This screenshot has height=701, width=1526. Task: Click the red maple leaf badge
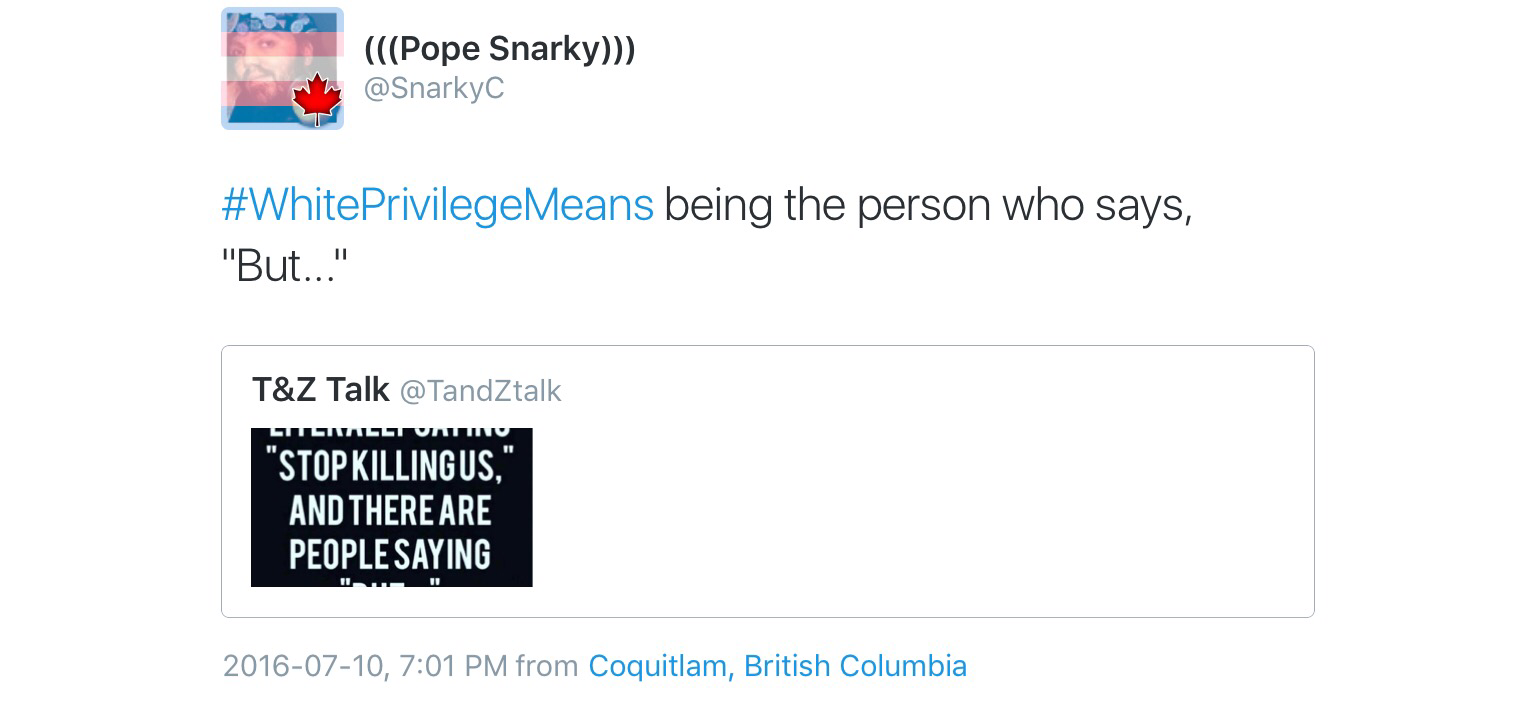(x=317, y=101)
